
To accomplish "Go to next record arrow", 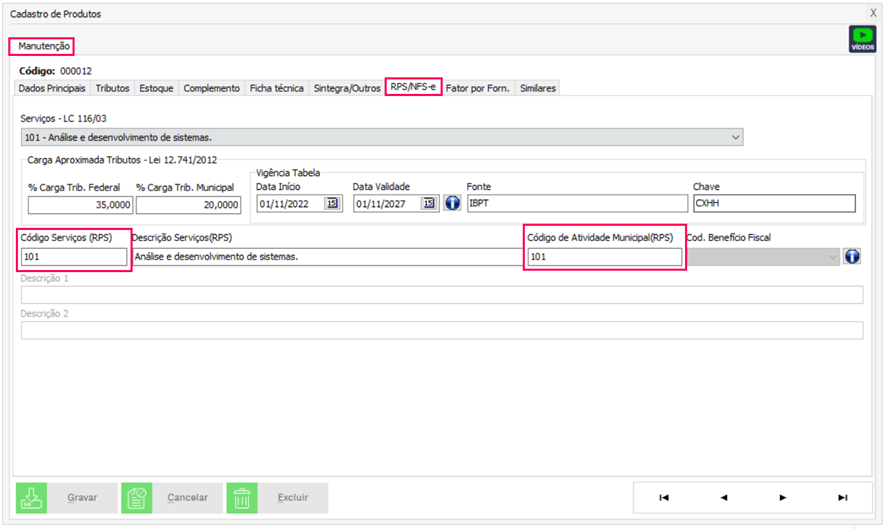I will click(x=783, y=497).
